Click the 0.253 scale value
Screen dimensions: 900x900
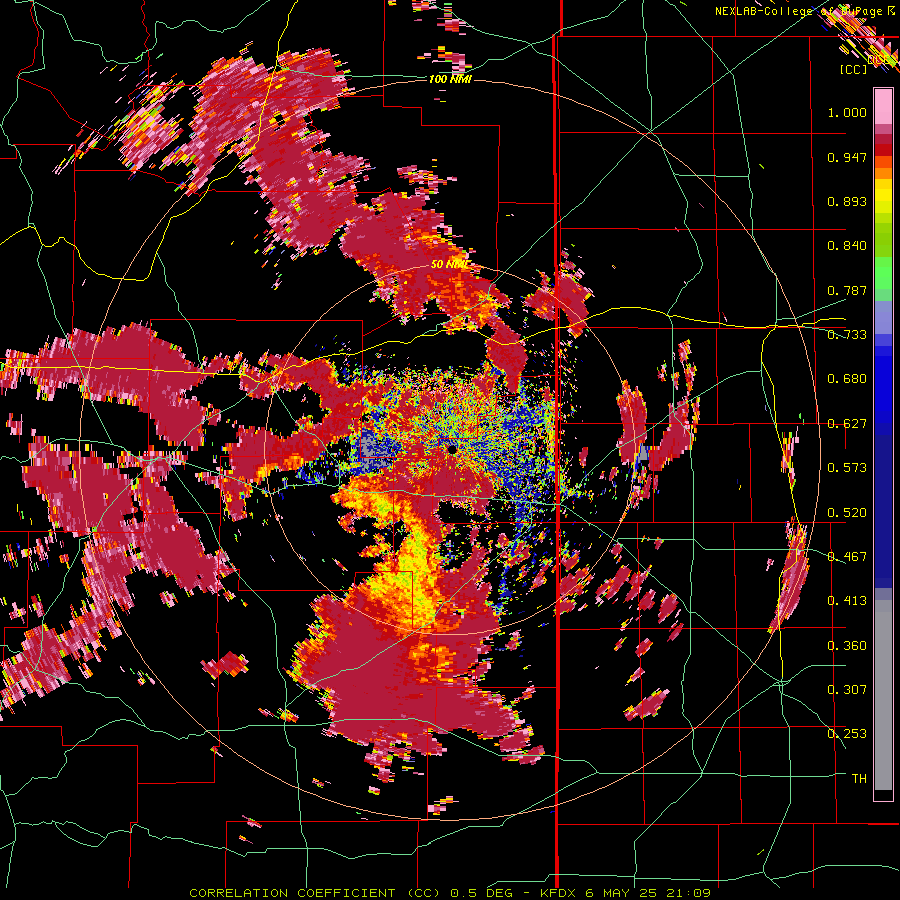pyautogui.click(x=847, y=734)
